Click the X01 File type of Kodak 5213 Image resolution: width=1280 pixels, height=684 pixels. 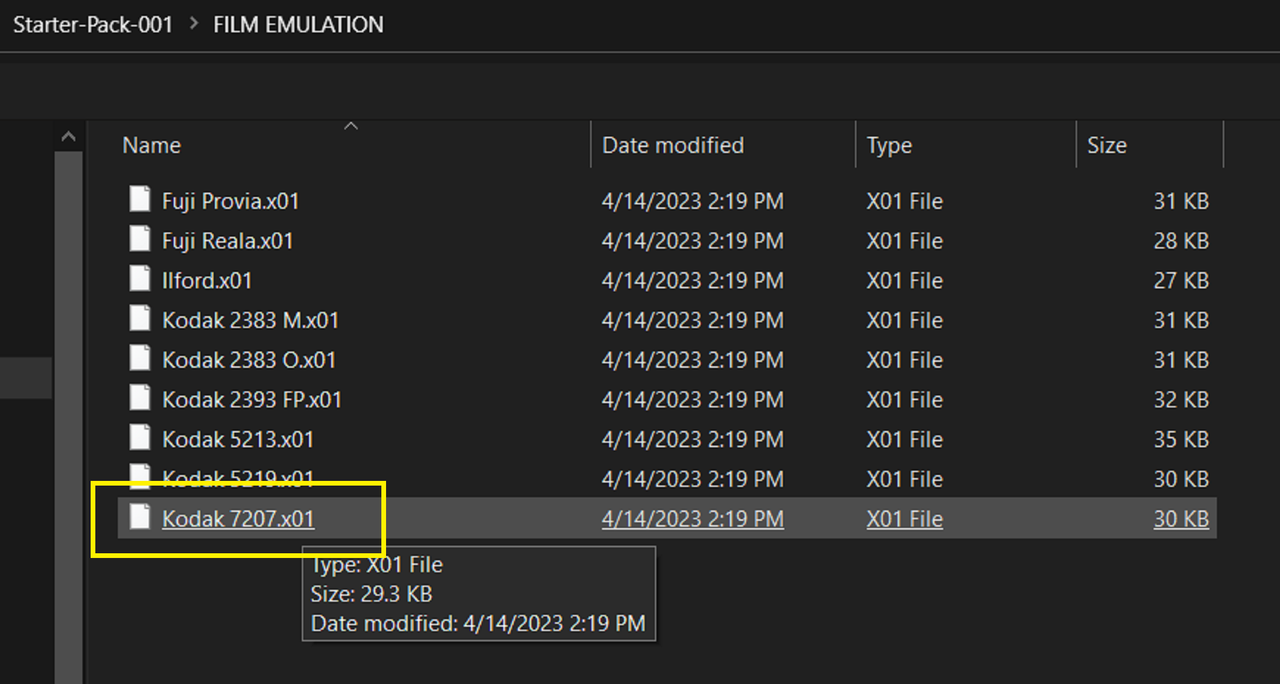click(x=904, y=440)
